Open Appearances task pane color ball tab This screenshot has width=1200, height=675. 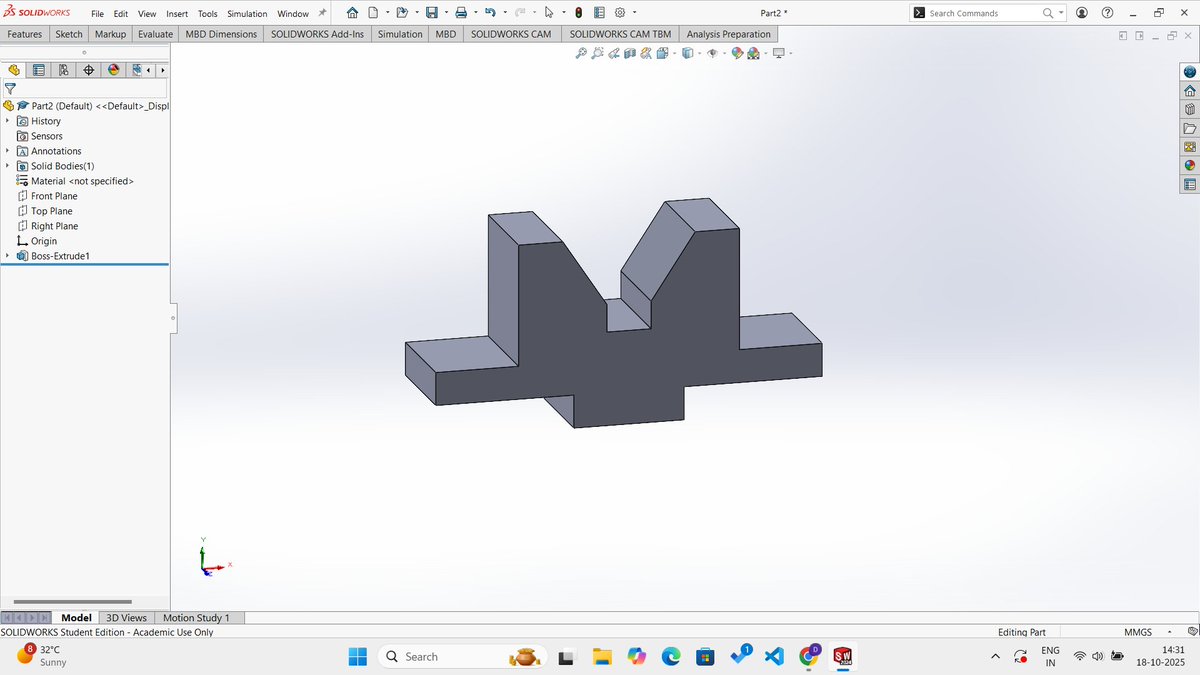pyautogui.click(x=1189, y=165)
